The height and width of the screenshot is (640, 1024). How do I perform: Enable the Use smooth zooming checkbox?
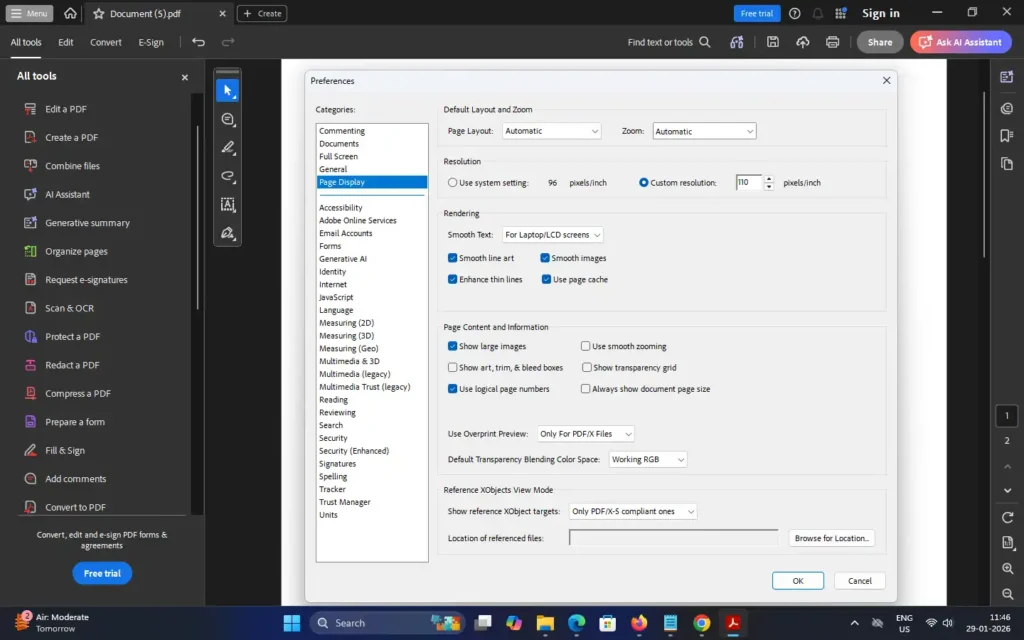[586, 345]
